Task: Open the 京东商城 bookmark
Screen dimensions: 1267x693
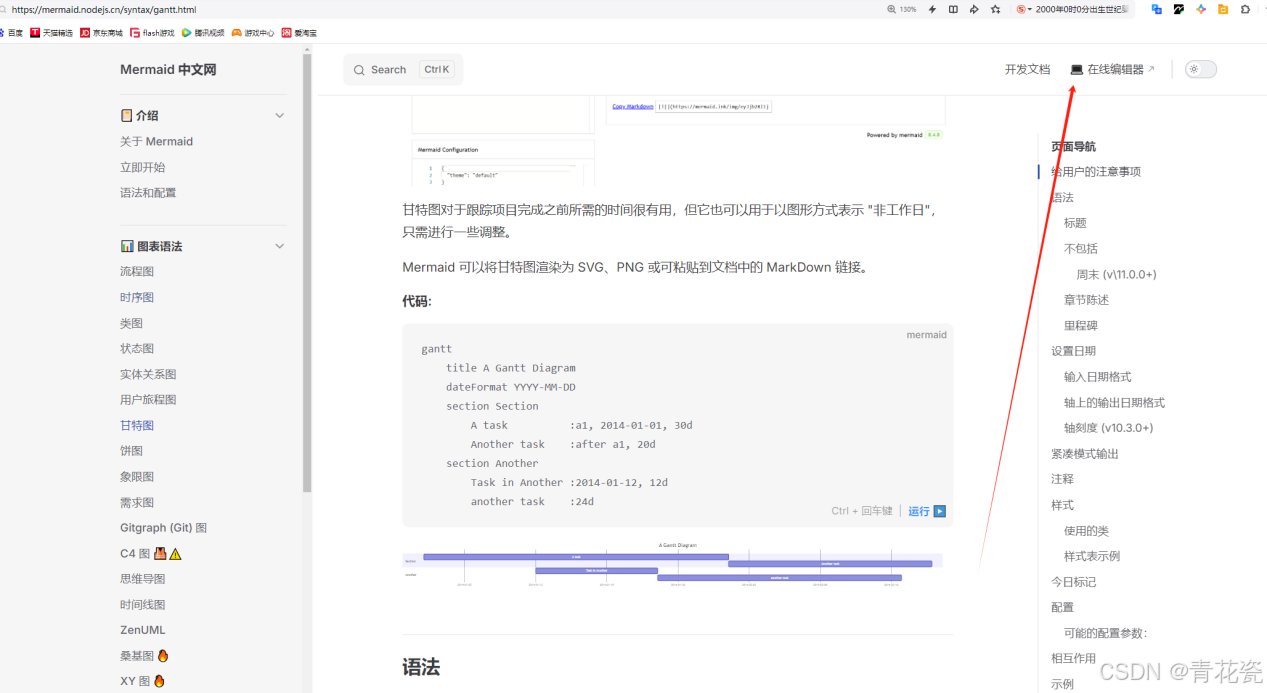Action: click(101, 33)
